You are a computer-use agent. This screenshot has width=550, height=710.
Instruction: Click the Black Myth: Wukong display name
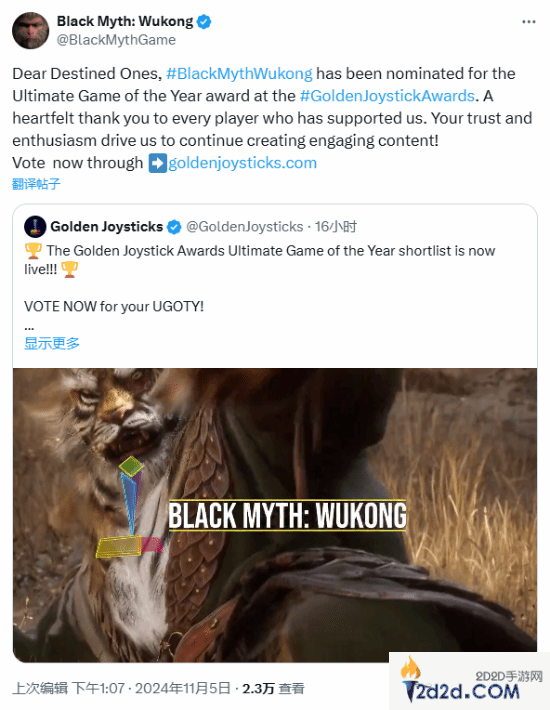125,21
